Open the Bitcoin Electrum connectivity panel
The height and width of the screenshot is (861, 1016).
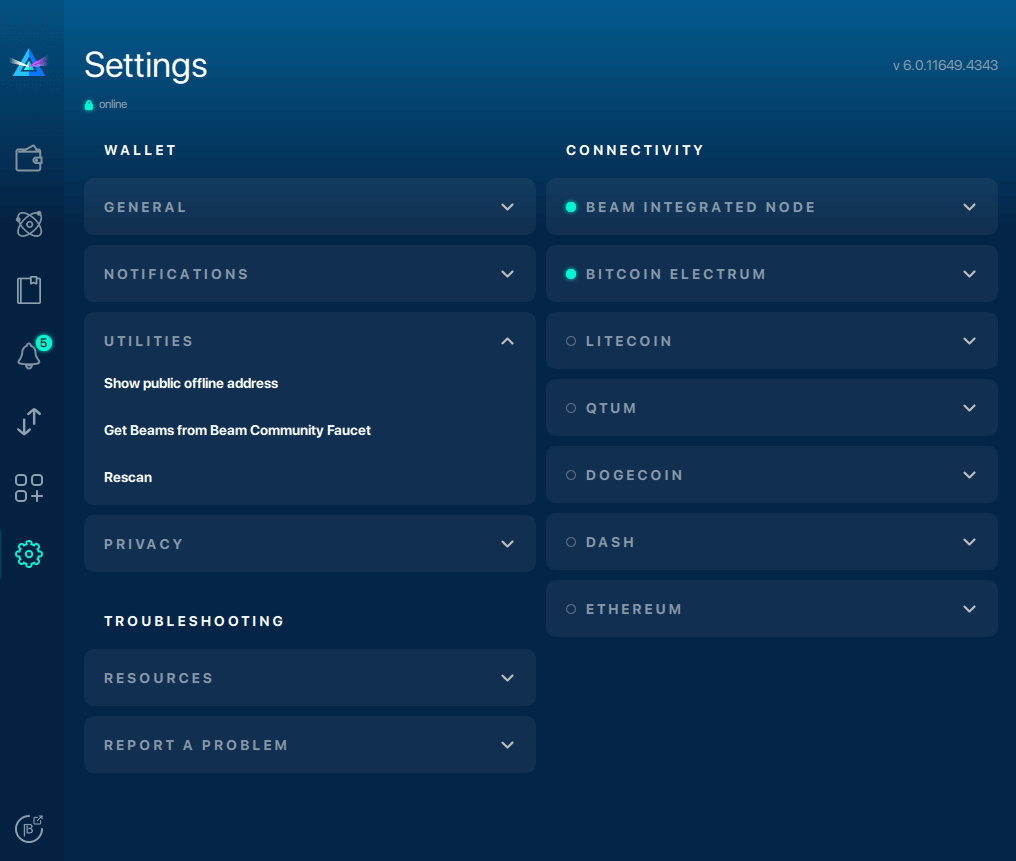pyautogui.click(x=771, y=274)
